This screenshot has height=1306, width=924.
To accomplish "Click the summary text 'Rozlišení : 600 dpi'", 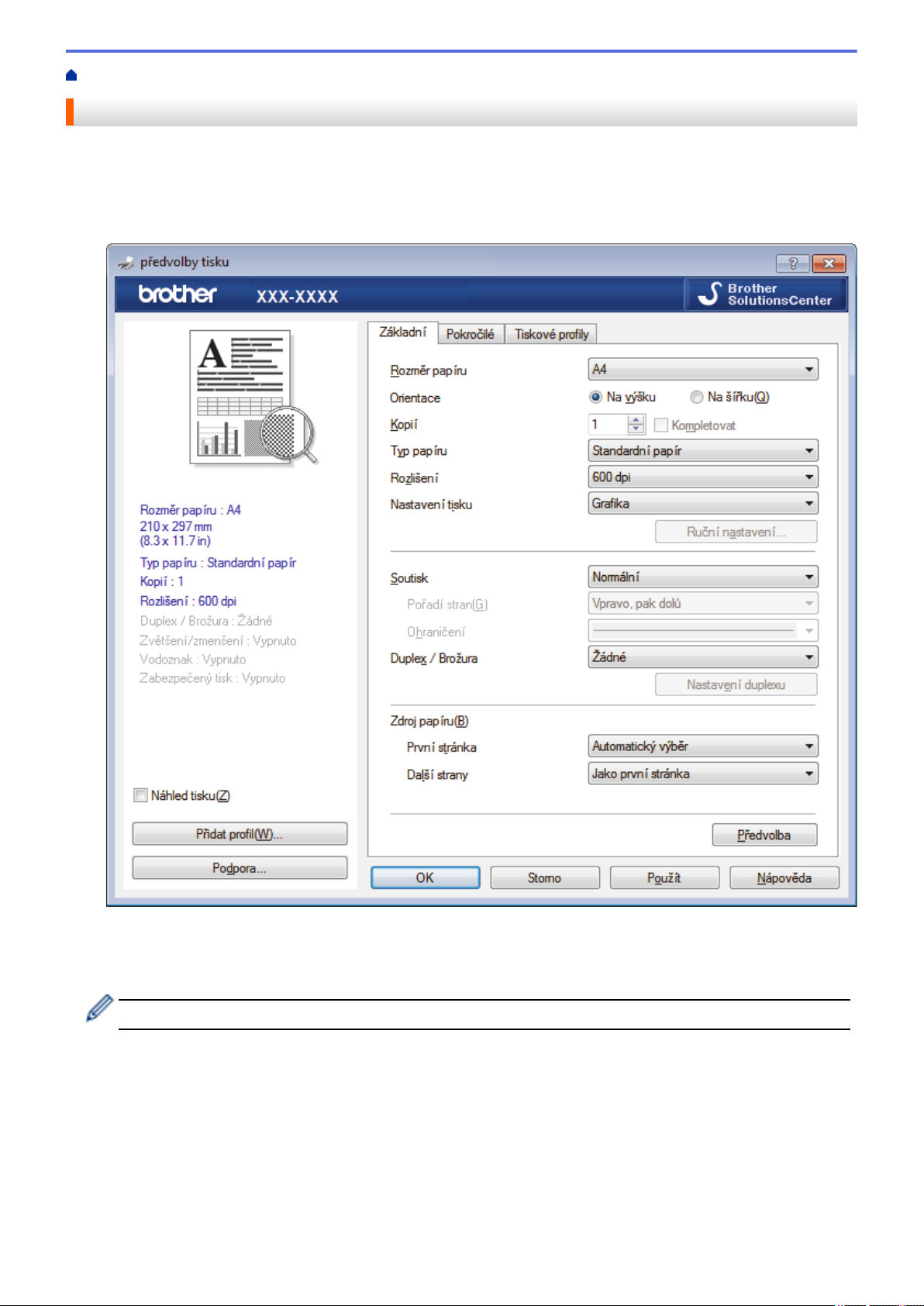I will click(188, 601).
